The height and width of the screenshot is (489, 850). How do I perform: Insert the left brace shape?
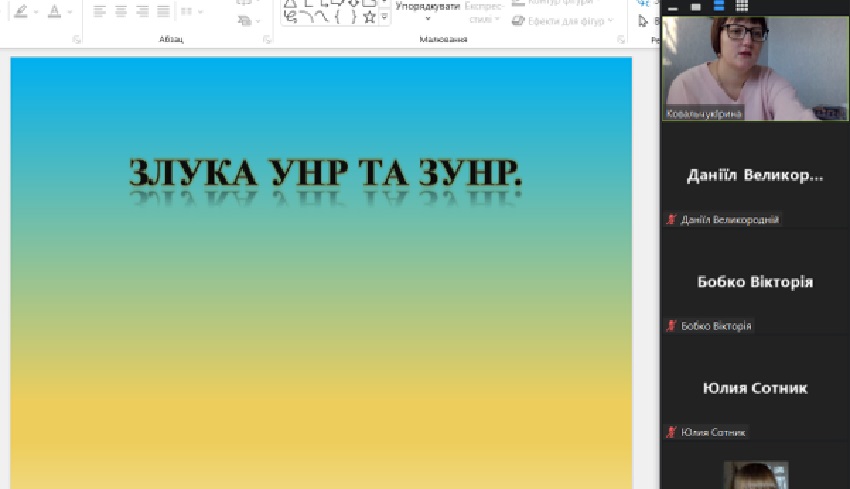[x=338, y=17]
